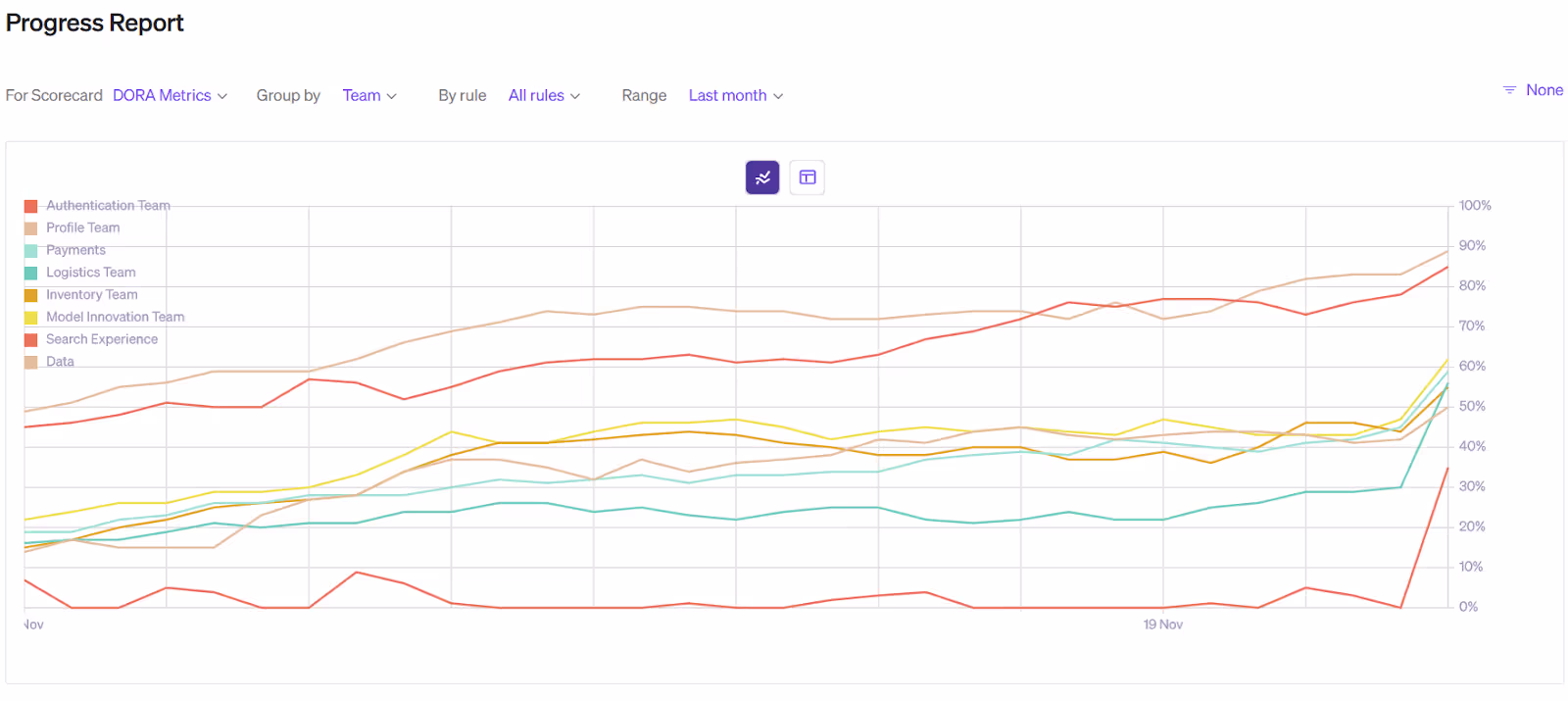This screenshot has height=701, width=1568.
Task: Click the 20% axis label
Action: (x=1472, y=526)
